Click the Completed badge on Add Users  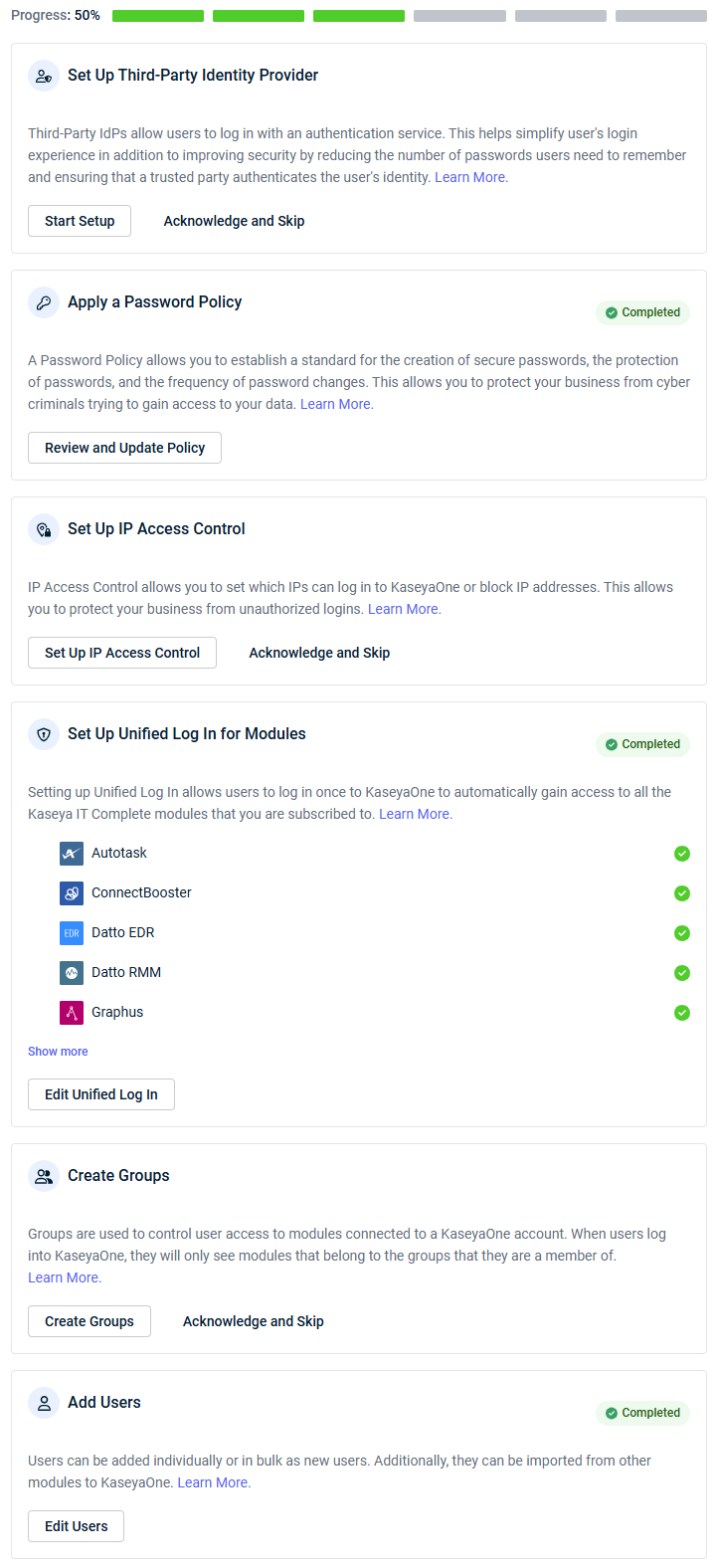pos(642,1413)
